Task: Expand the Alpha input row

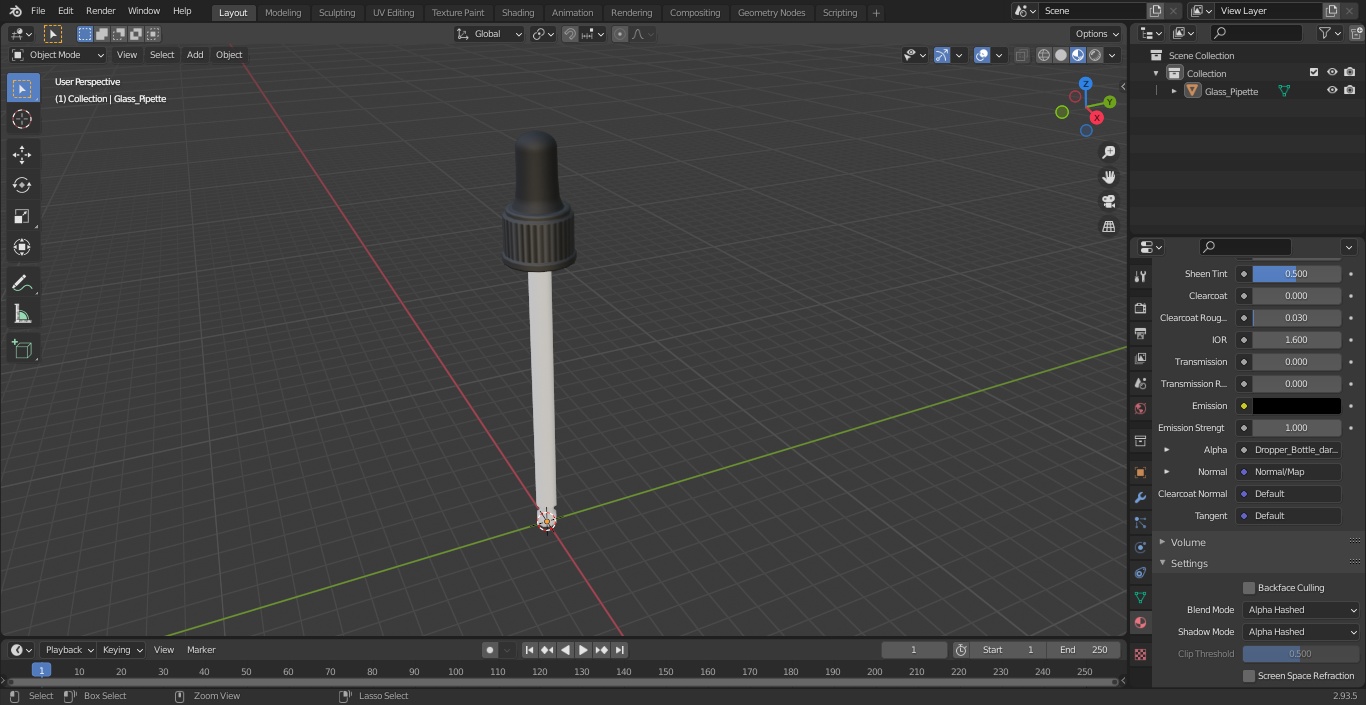Action: pyautogui.click(x=1166, y=450)
